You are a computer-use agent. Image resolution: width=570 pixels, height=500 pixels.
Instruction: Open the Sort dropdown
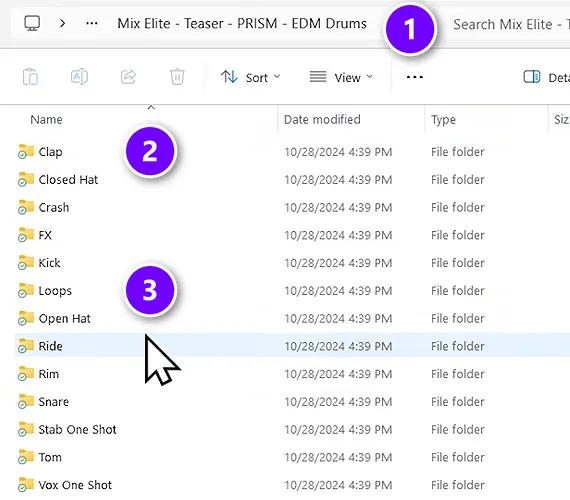pyautogui.click(x=250, y=77)
